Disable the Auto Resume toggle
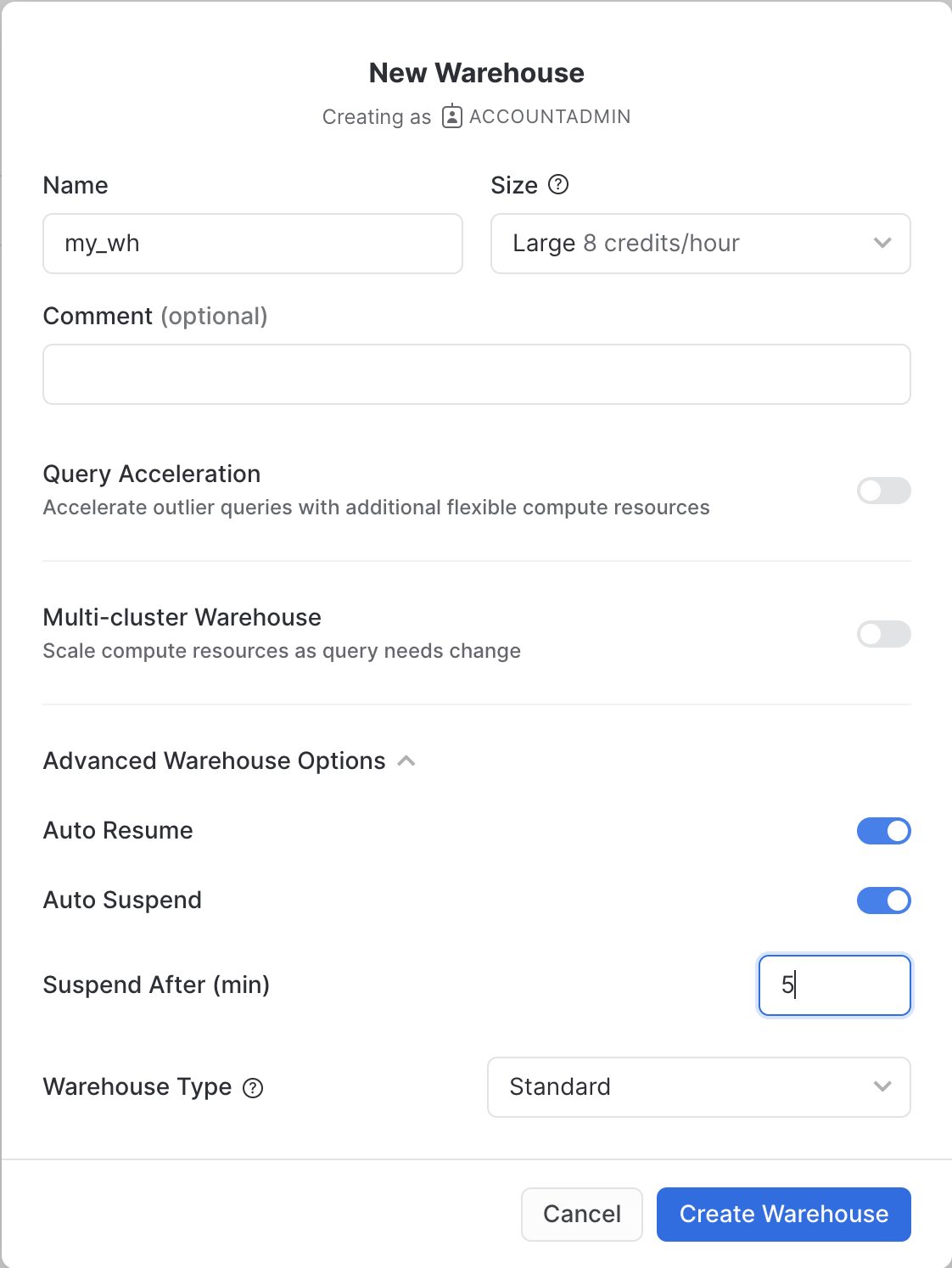Screen dimensions: 952x1268 point(883,831)
